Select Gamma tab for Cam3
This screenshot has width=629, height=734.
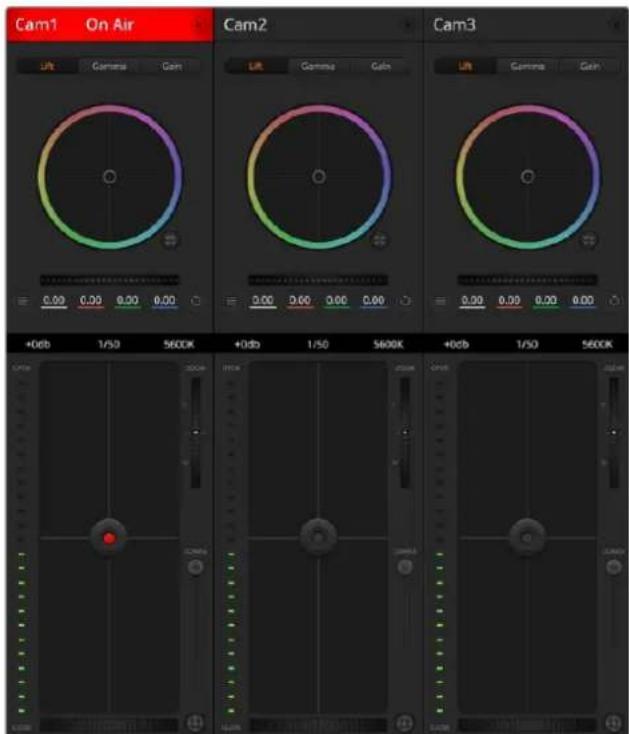[527, 66]
